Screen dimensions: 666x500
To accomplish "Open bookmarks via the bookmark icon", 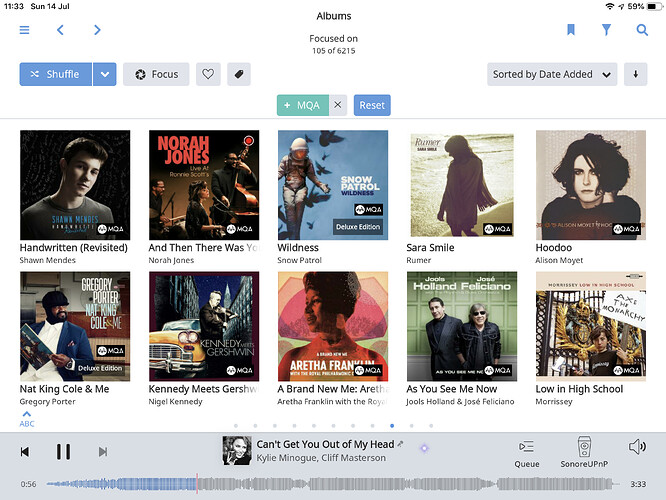I will pos(571,30).
